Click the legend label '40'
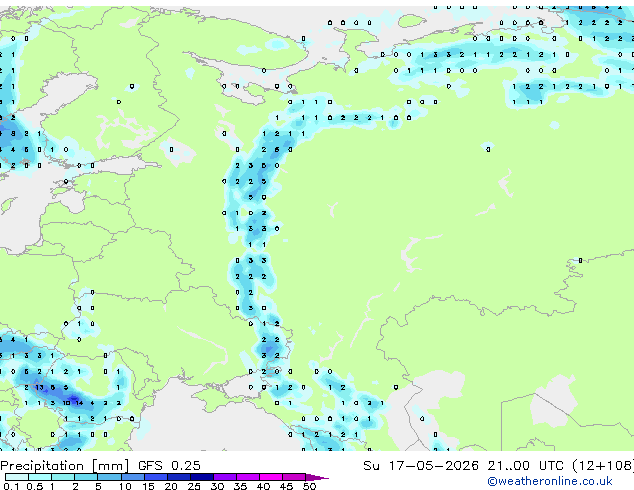The width and height of the screenshot is (634, 490). pos(264,486)
